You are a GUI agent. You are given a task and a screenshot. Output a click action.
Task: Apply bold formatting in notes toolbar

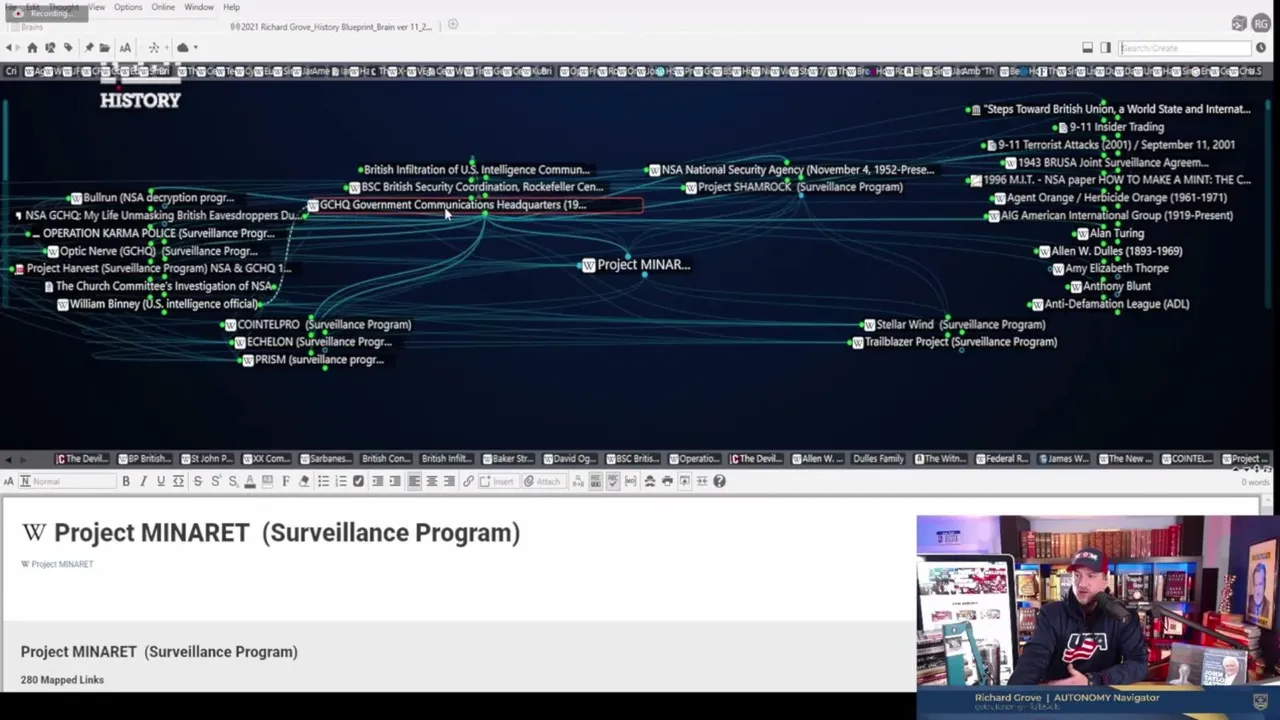pos(126,481)
